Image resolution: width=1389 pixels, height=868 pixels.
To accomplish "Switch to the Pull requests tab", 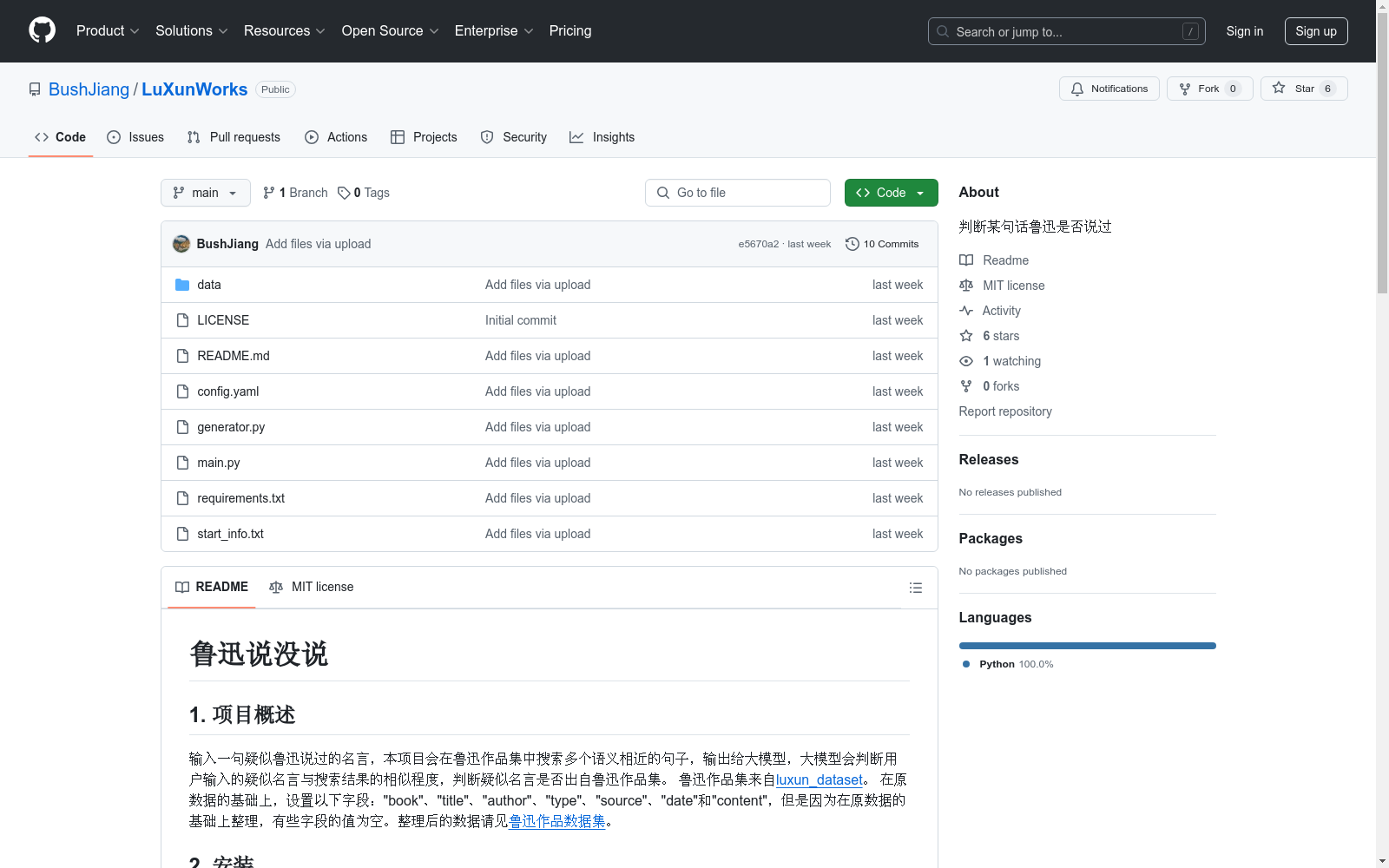I will point(234,137).
